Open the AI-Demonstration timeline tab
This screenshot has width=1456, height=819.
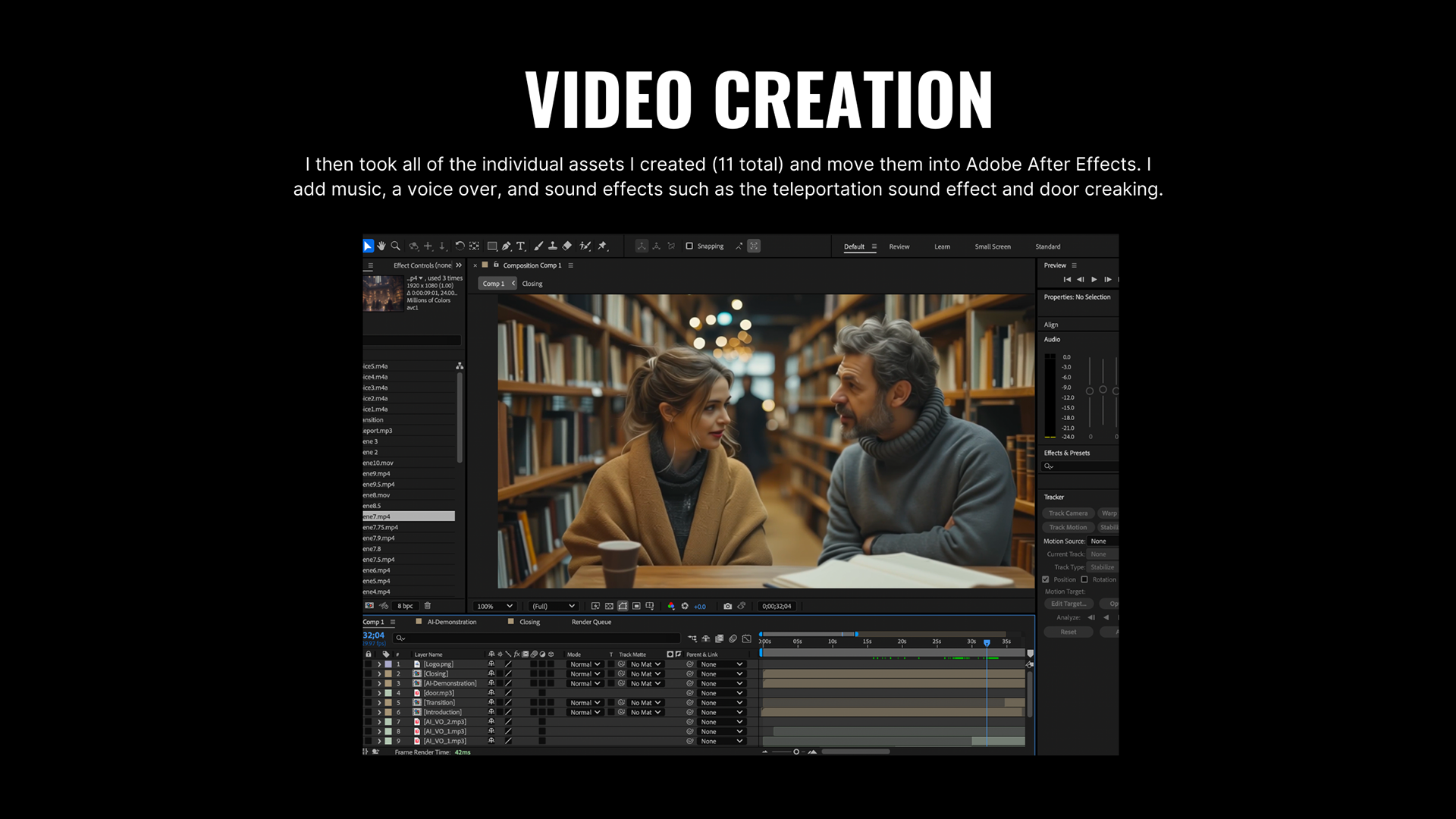click(x=452, y=622)
